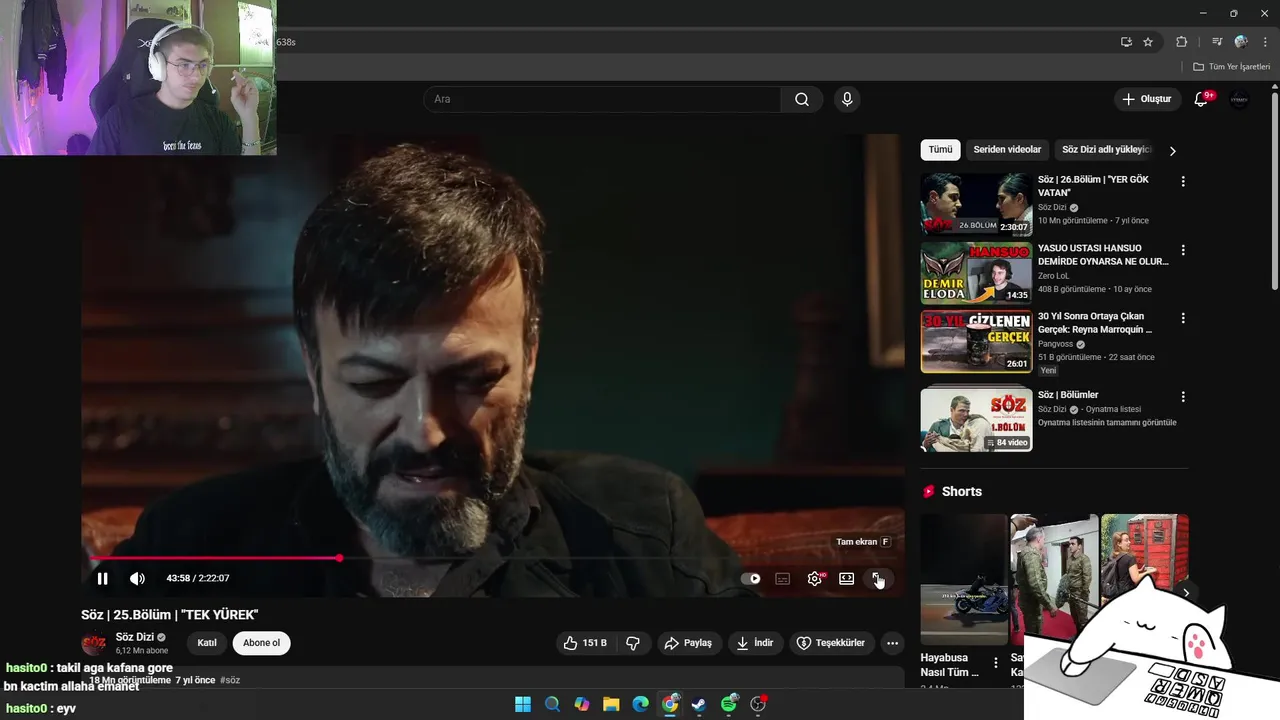Screen dimensions: 1280x720
Task: Bookmark page with star icon
Action: coord(1148,42)
